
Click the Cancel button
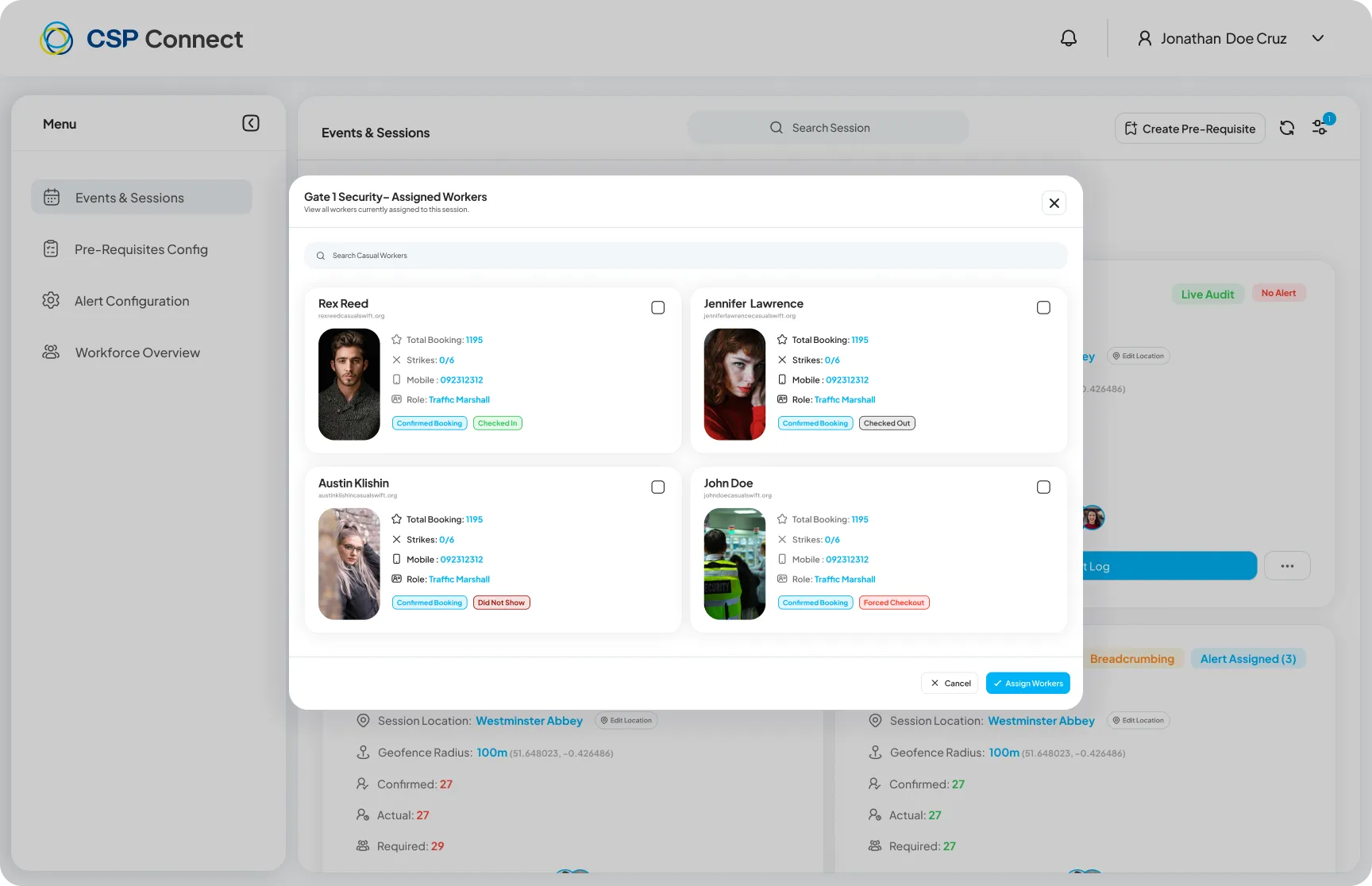point(950,683)
